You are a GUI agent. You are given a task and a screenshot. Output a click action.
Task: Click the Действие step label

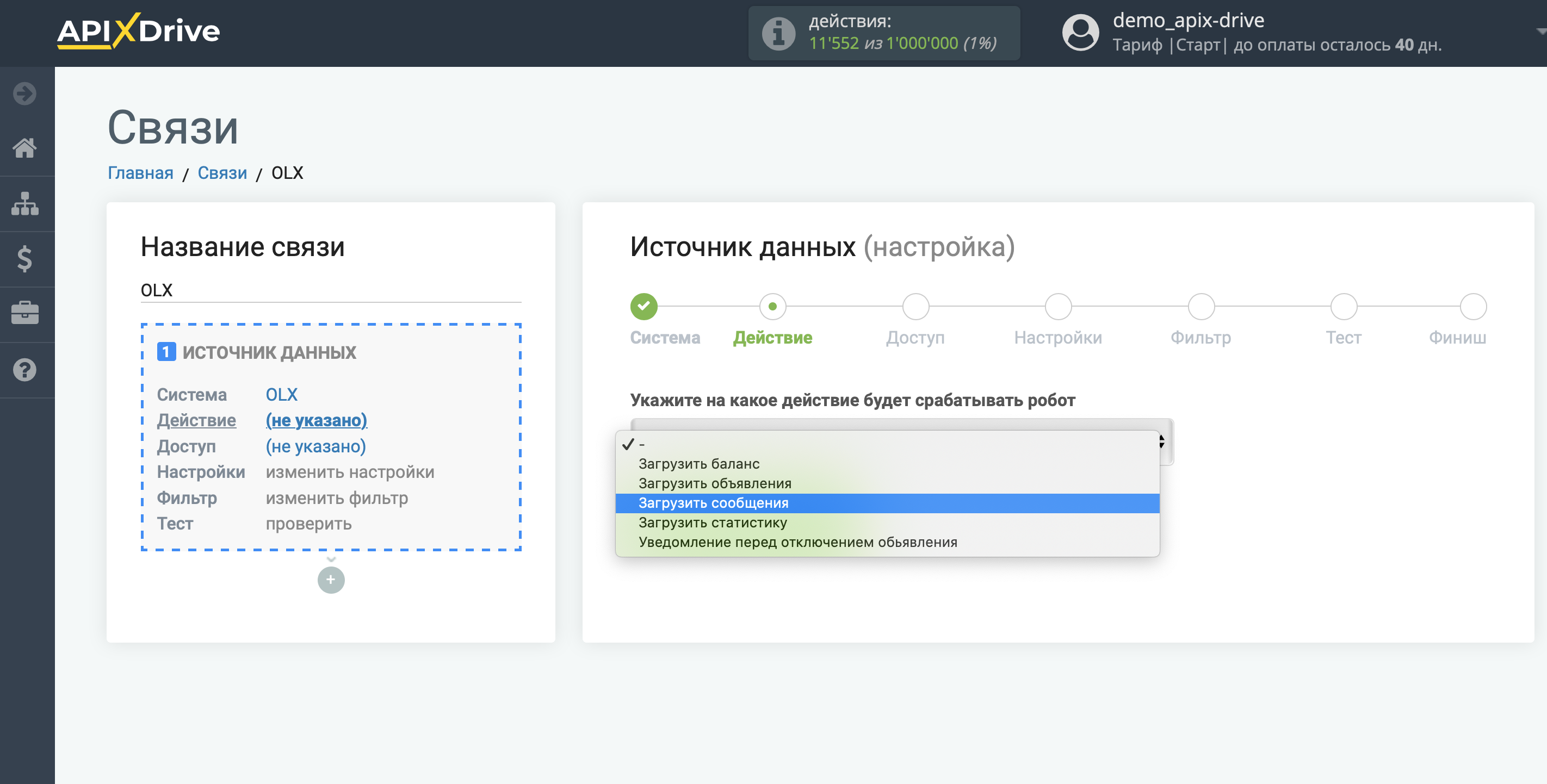pos(773,338)
